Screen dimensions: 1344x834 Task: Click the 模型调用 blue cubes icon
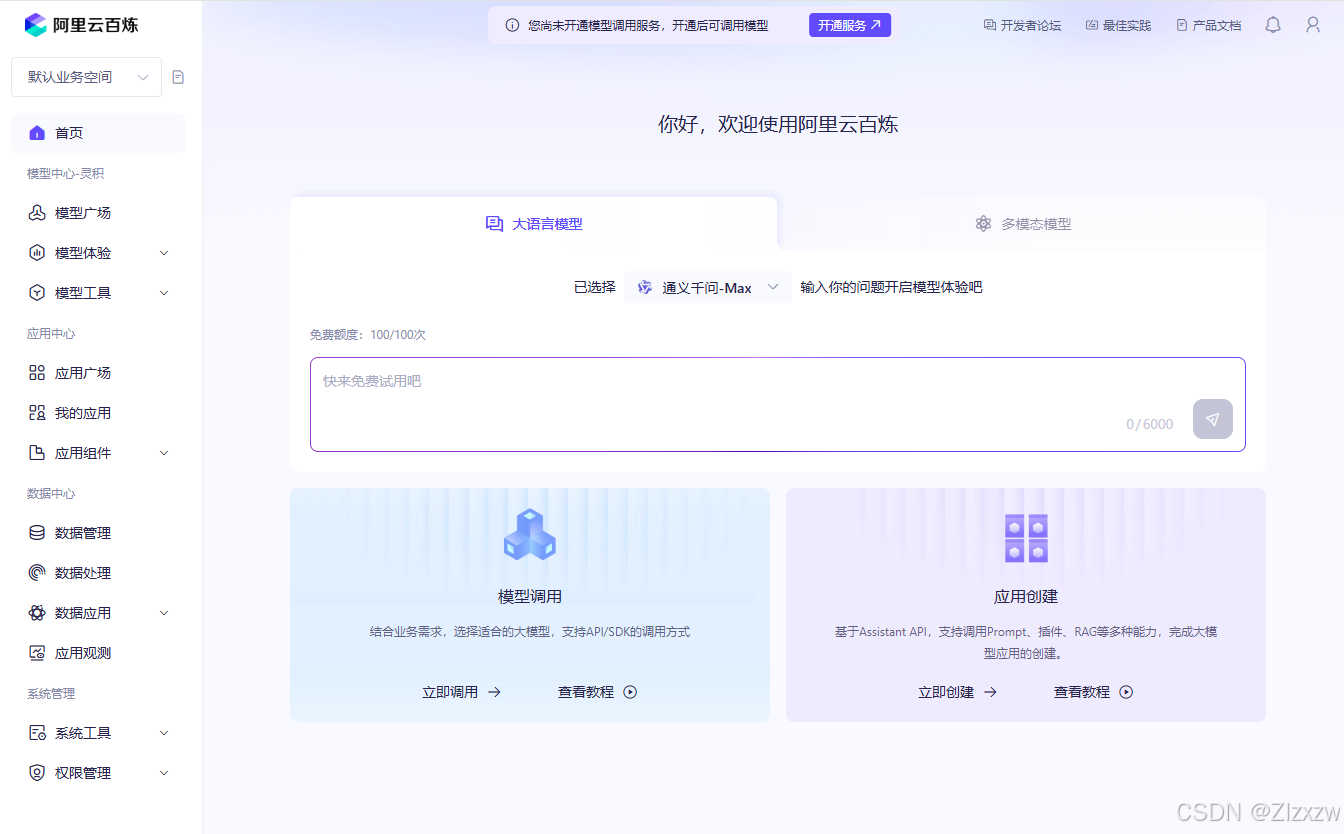click(x=530, y=534)
